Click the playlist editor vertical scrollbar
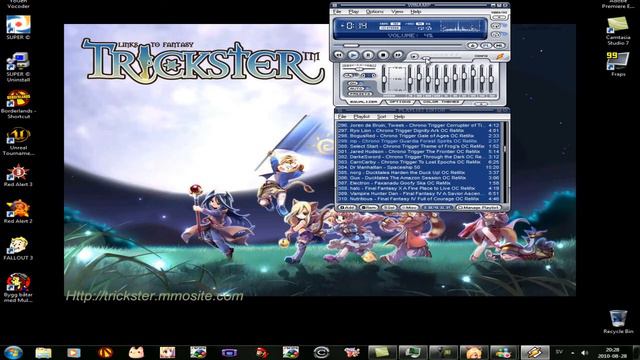Viewport: 640px width, 360px height. [x=505, y=162]
